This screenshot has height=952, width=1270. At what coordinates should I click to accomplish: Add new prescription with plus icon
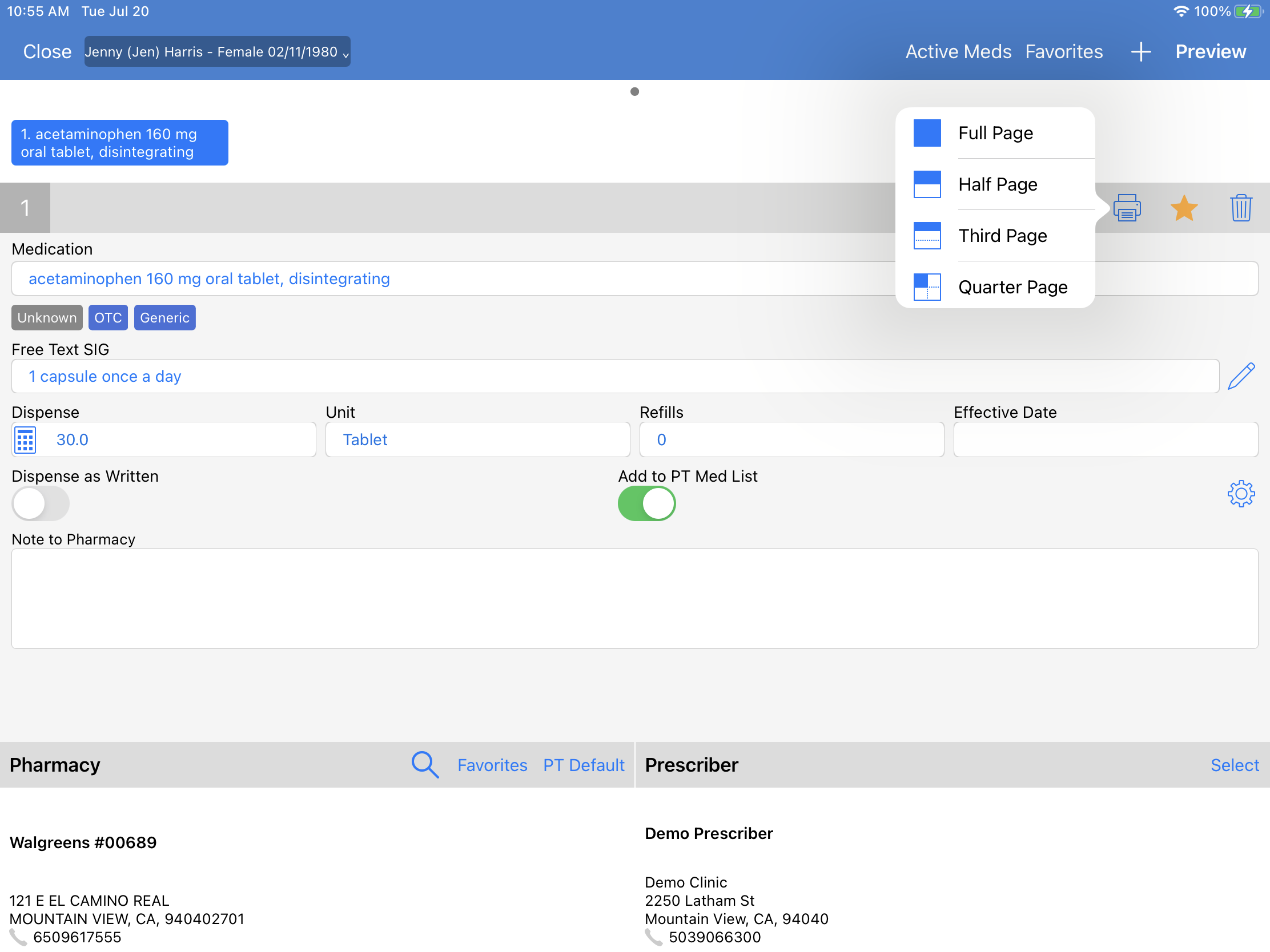[x=1141, y=51]
